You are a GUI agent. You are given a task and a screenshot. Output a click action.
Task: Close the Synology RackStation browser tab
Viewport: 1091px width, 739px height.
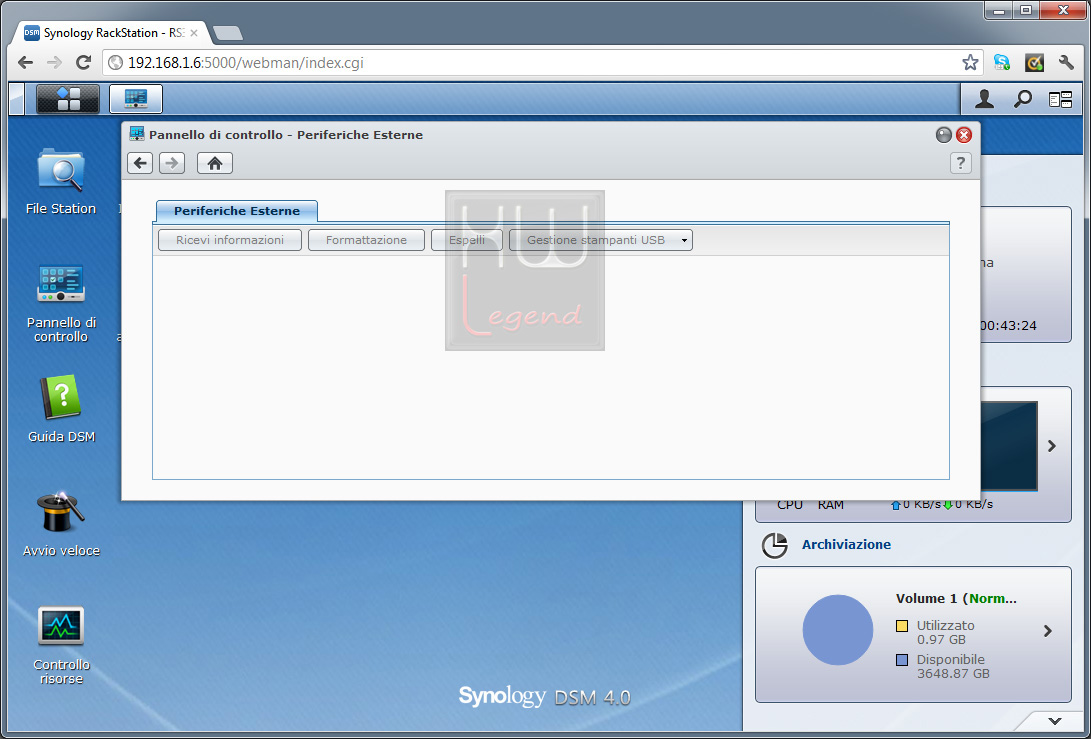[x=193, y=33]
